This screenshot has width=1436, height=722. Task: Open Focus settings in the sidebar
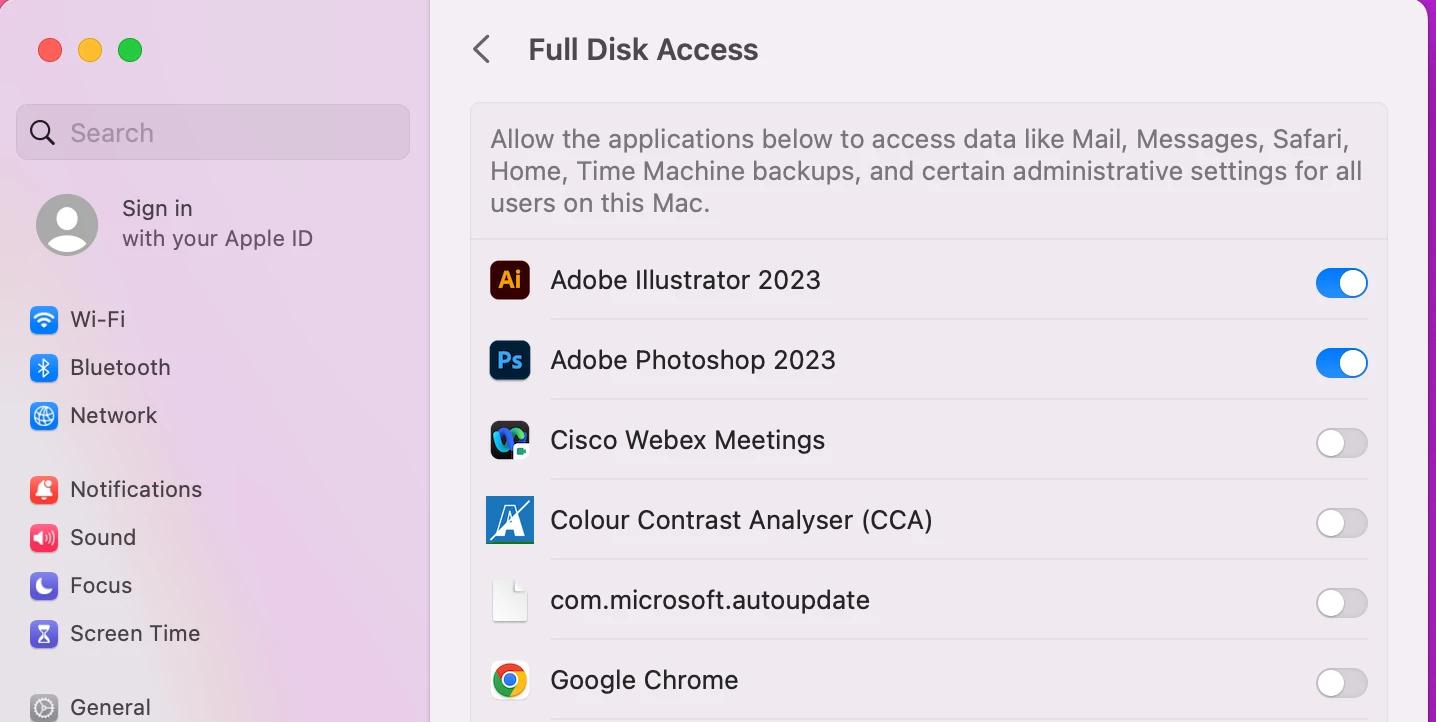click(x=100, y=586)
